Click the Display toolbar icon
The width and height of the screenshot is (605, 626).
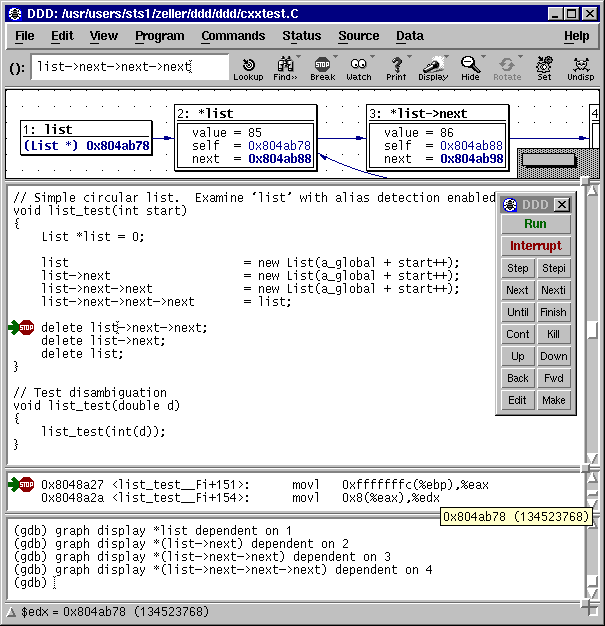pos(433,68)
